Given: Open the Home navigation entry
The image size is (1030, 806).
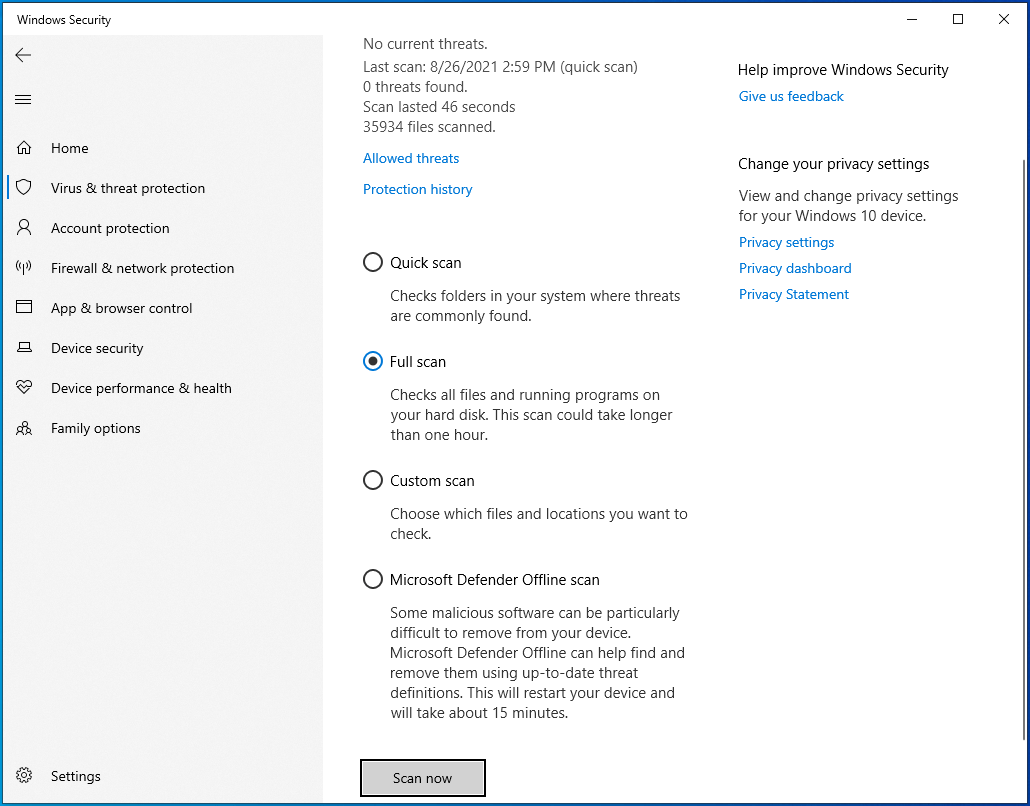Looking at the screenshot, I should coord(69,147).
